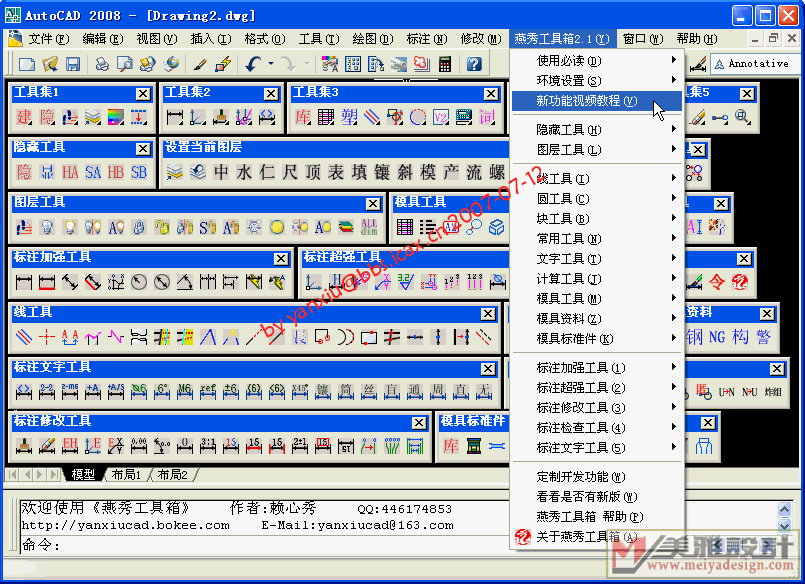Screen dimensions: 805x584
Task: Expand the 使用必读(D) submenu
Action: point(598,61)
